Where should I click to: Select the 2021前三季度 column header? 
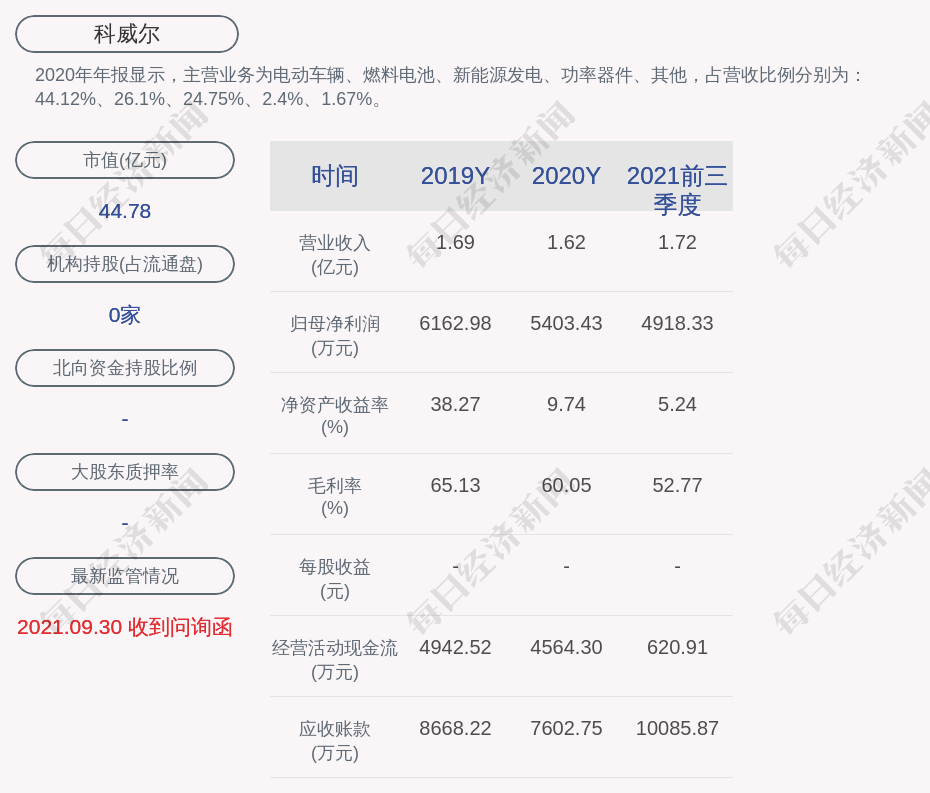click(677, 189)
